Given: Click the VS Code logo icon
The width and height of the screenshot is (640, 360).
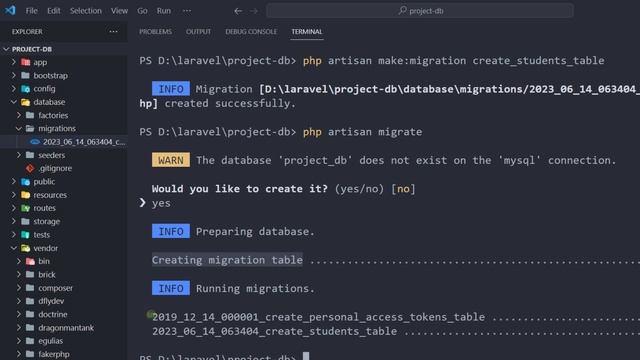Looking at the screenshot, I should pos(10,10).
